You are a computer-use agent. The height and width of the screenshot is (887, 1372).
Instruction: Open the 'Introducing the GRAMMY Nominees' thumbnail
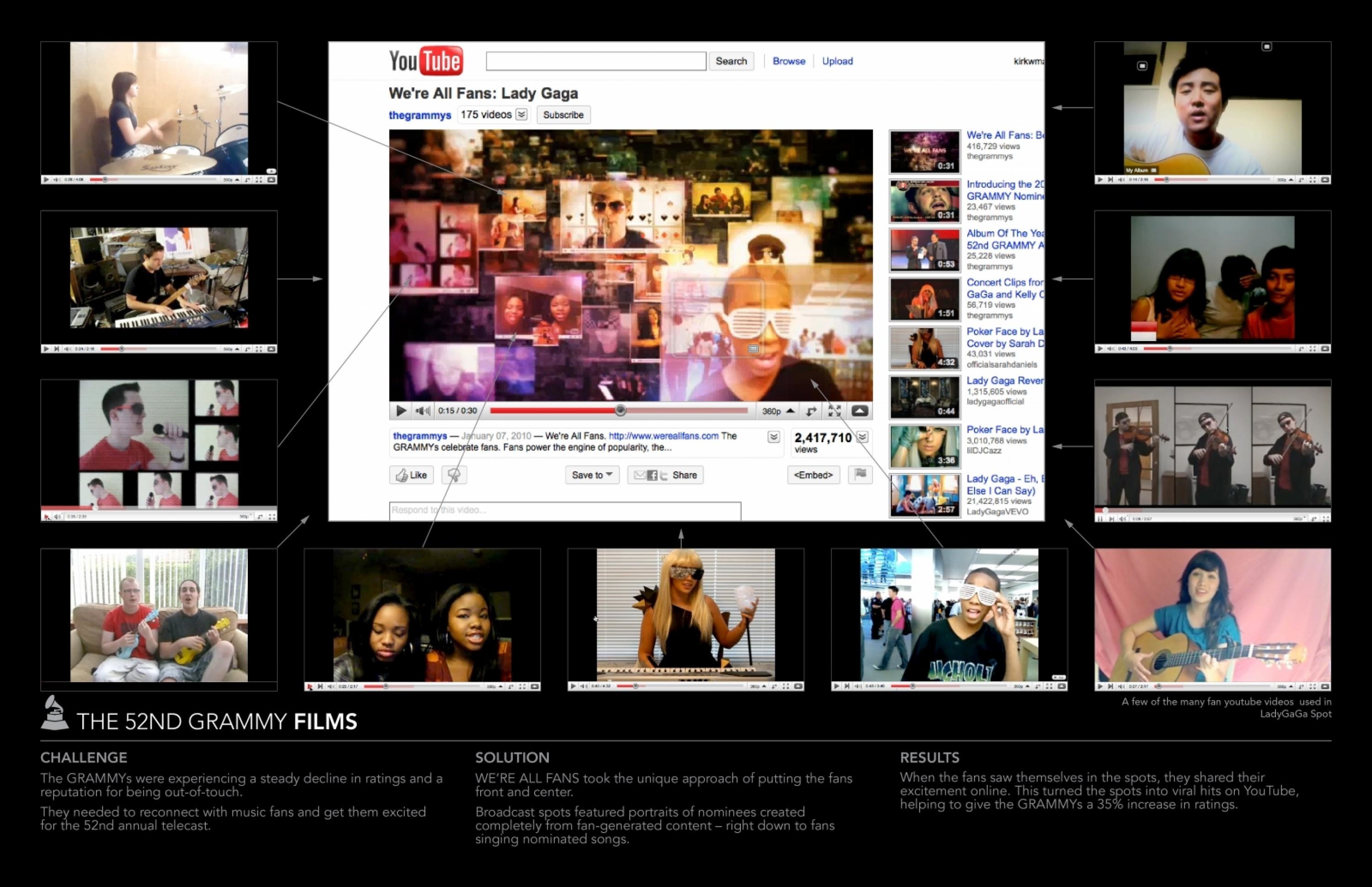point(924,201)
